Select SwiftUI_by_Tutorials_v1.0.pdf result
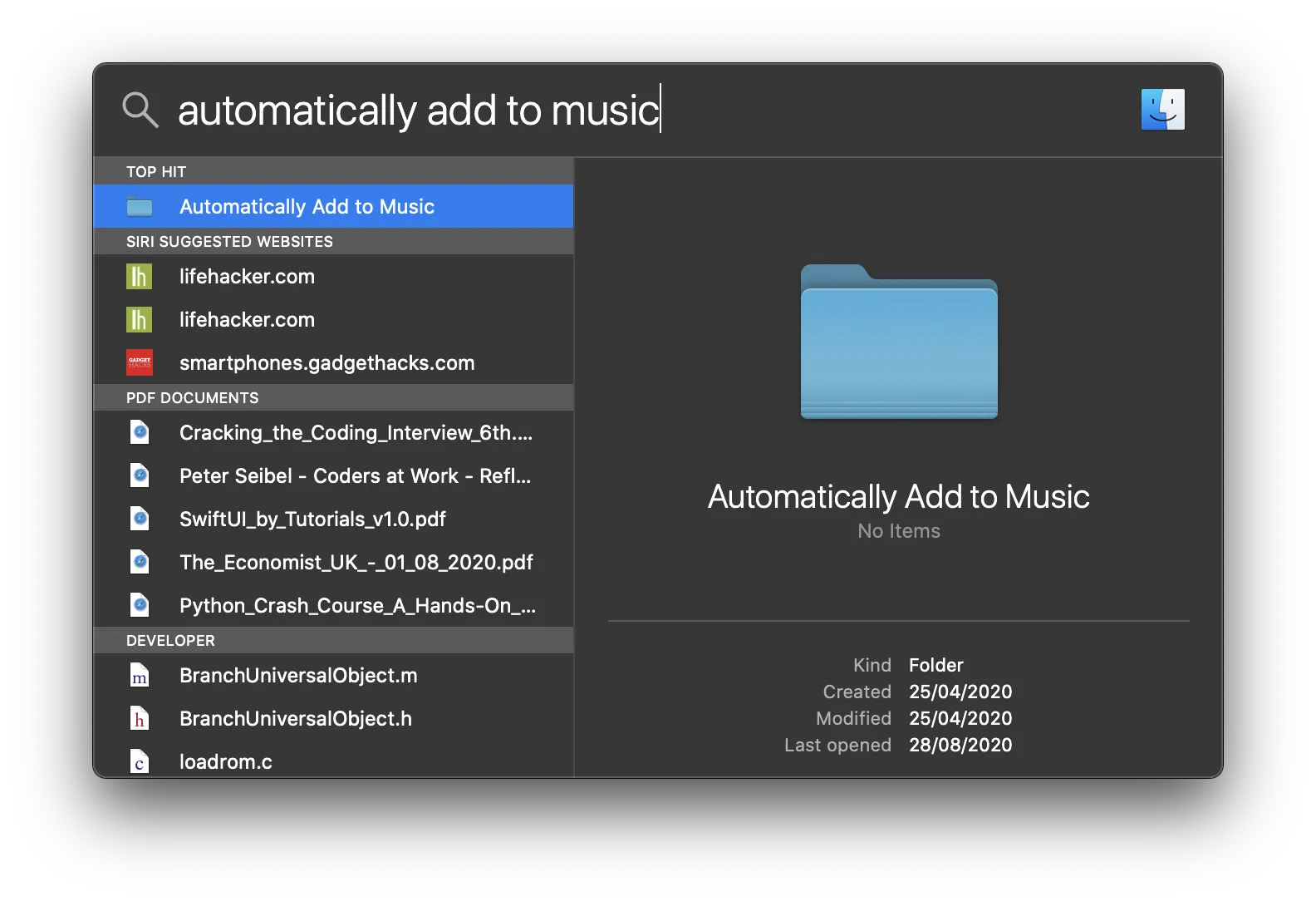 click(333, 519)
